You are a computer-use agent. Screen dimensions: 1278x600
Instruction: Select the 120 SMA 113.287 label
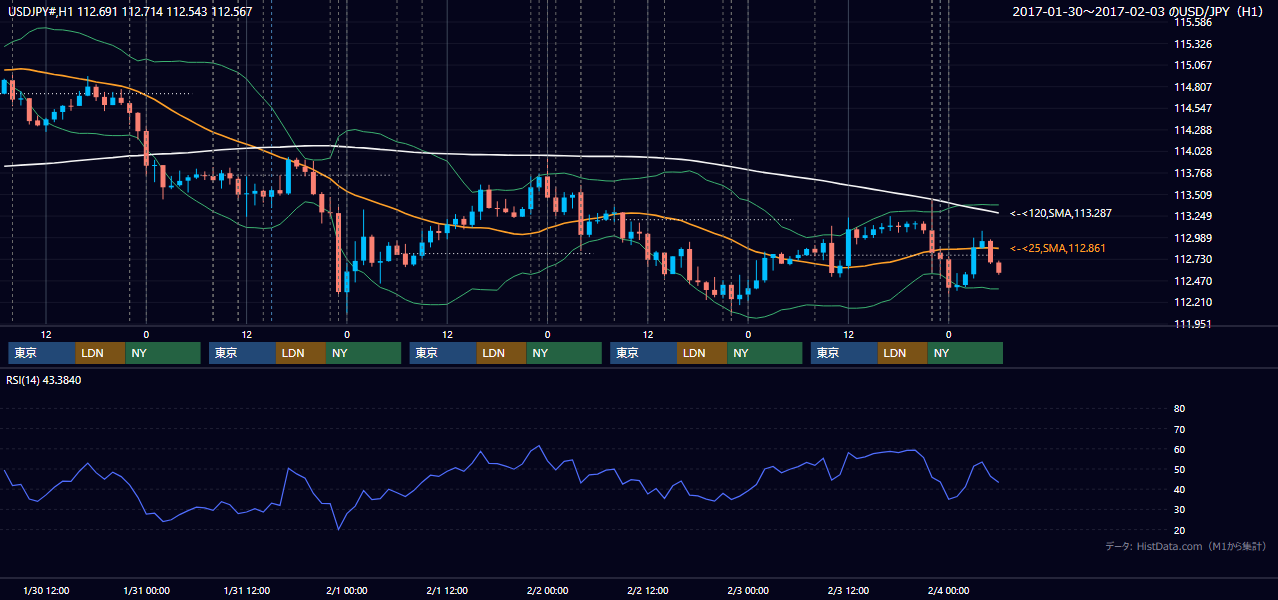point(1061,213)
